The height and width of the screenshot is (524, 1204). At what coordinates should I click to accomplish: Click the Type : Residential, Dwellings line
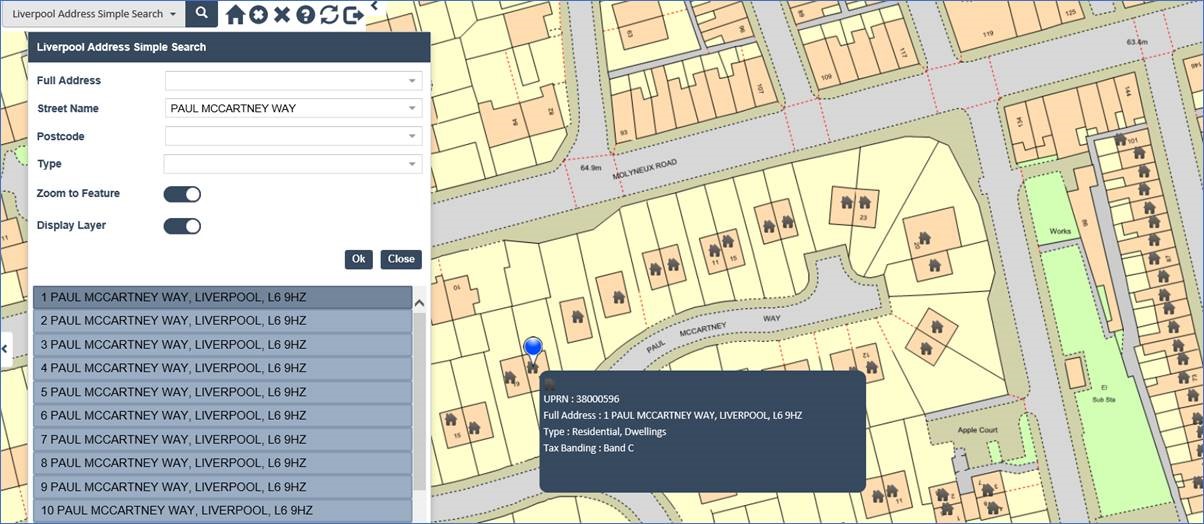pos(604,431)
